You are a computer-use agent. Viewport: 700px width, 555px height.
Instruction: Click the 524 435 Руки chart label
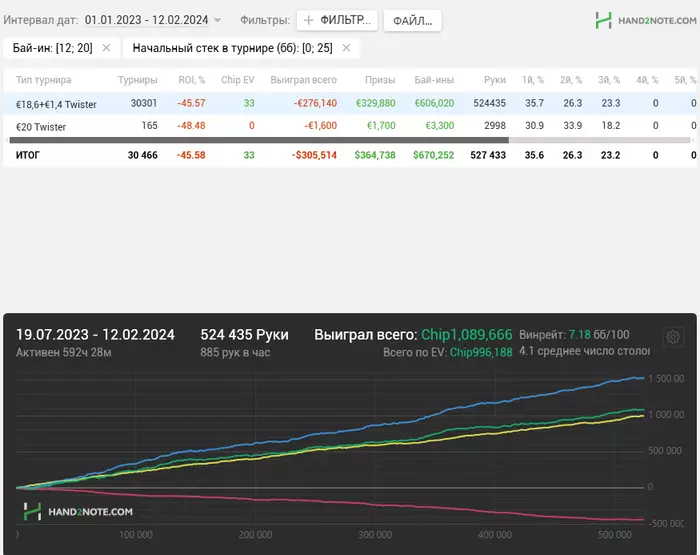(x=244, y=335)
